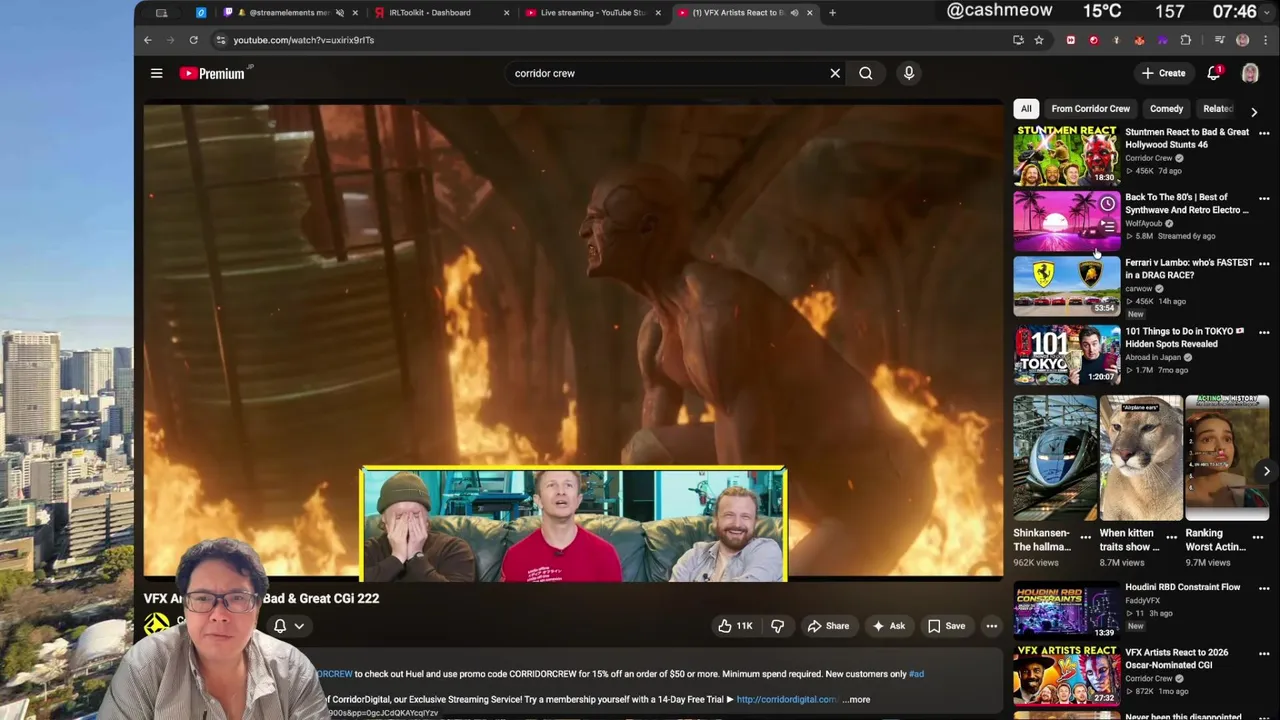
Task: View site information icon in address bar
Action: 220,40
